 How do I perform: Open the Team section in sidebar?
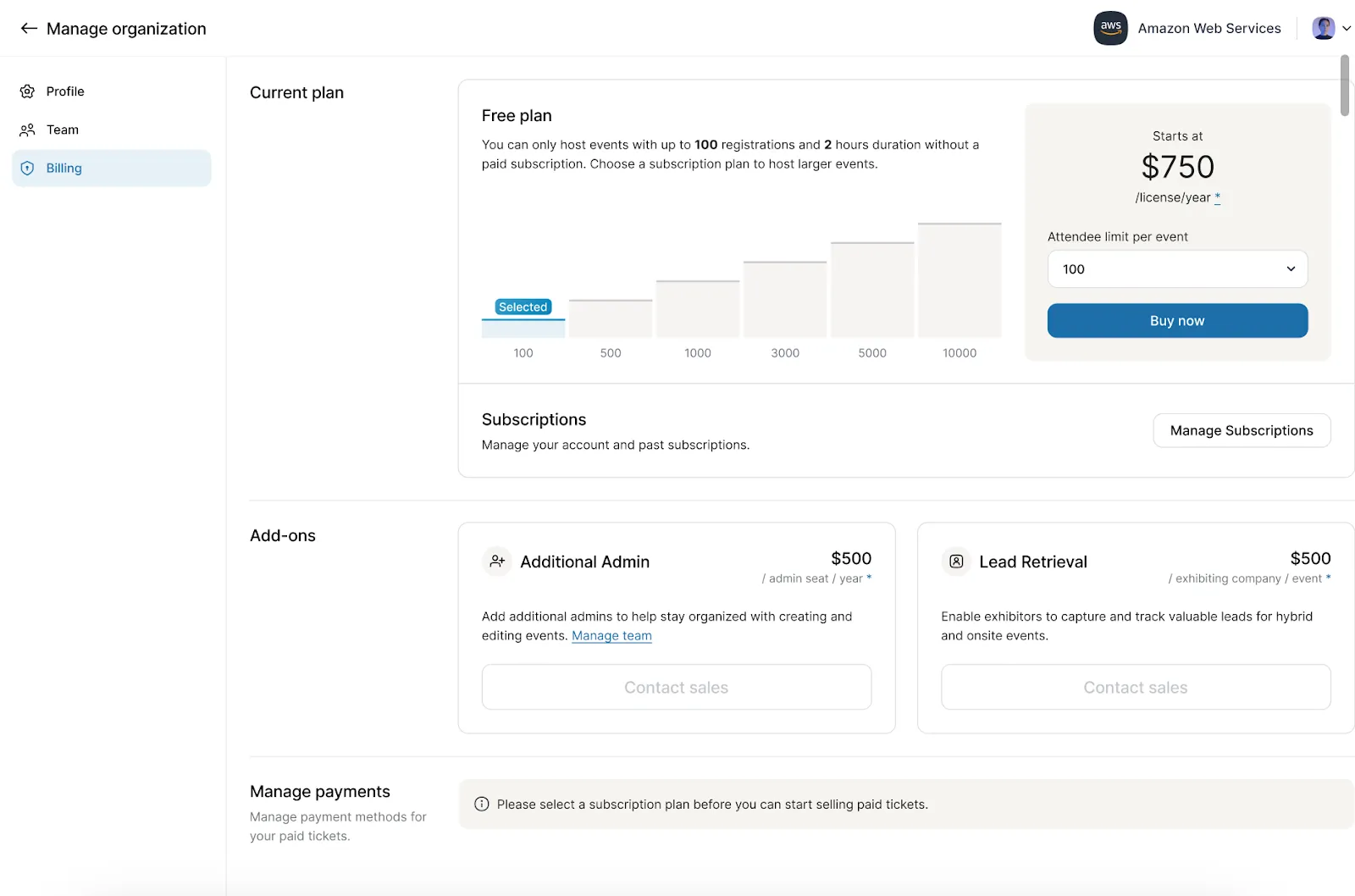click(63, 130)
